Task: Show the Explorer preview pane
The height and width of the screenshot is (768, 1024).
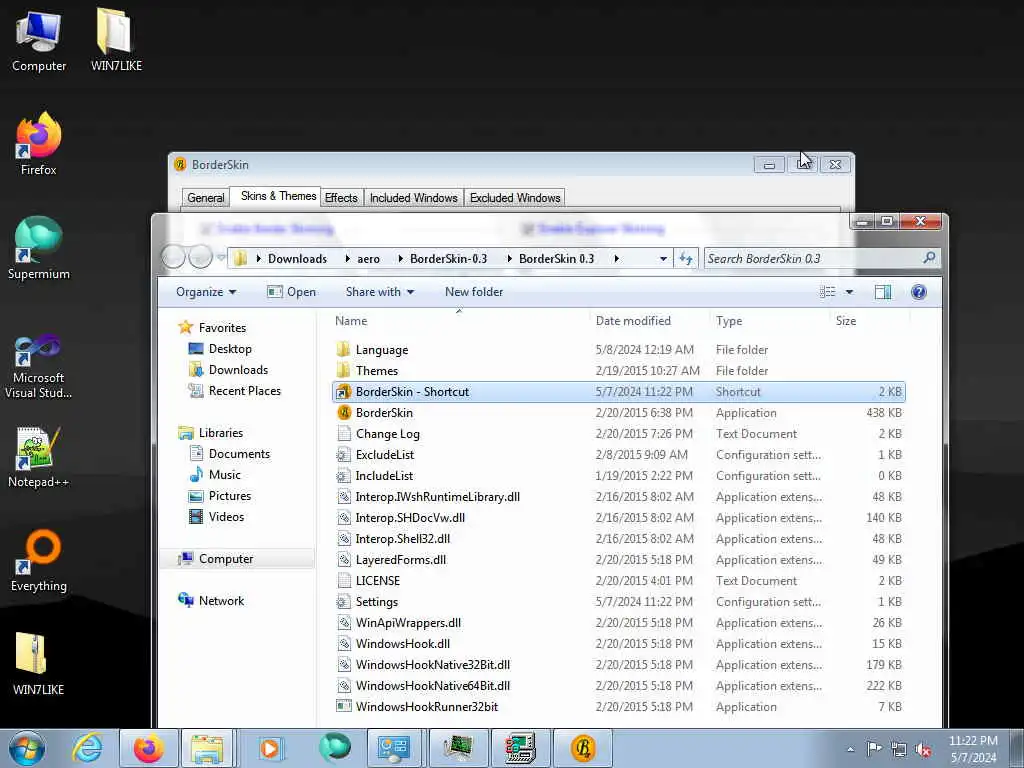Action: pos(883,292)
